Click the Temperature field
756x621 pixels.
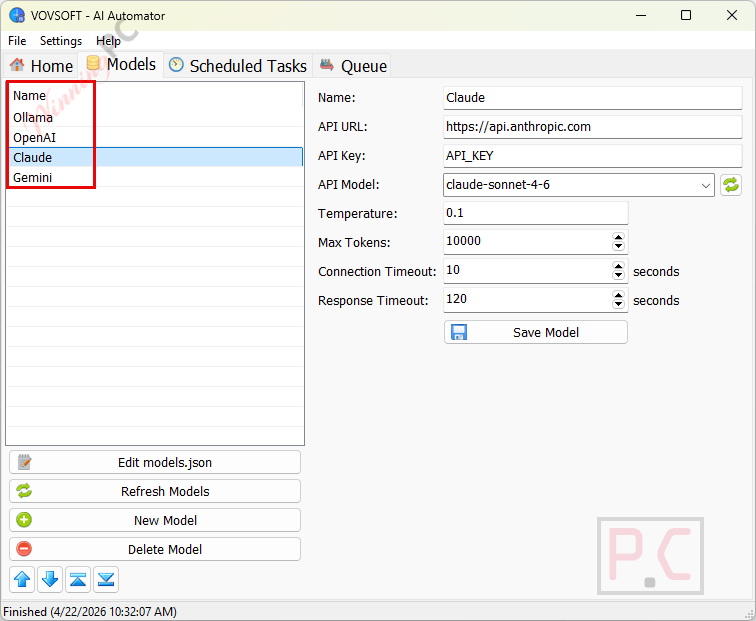pyautogui.click(x=536, y=213)
